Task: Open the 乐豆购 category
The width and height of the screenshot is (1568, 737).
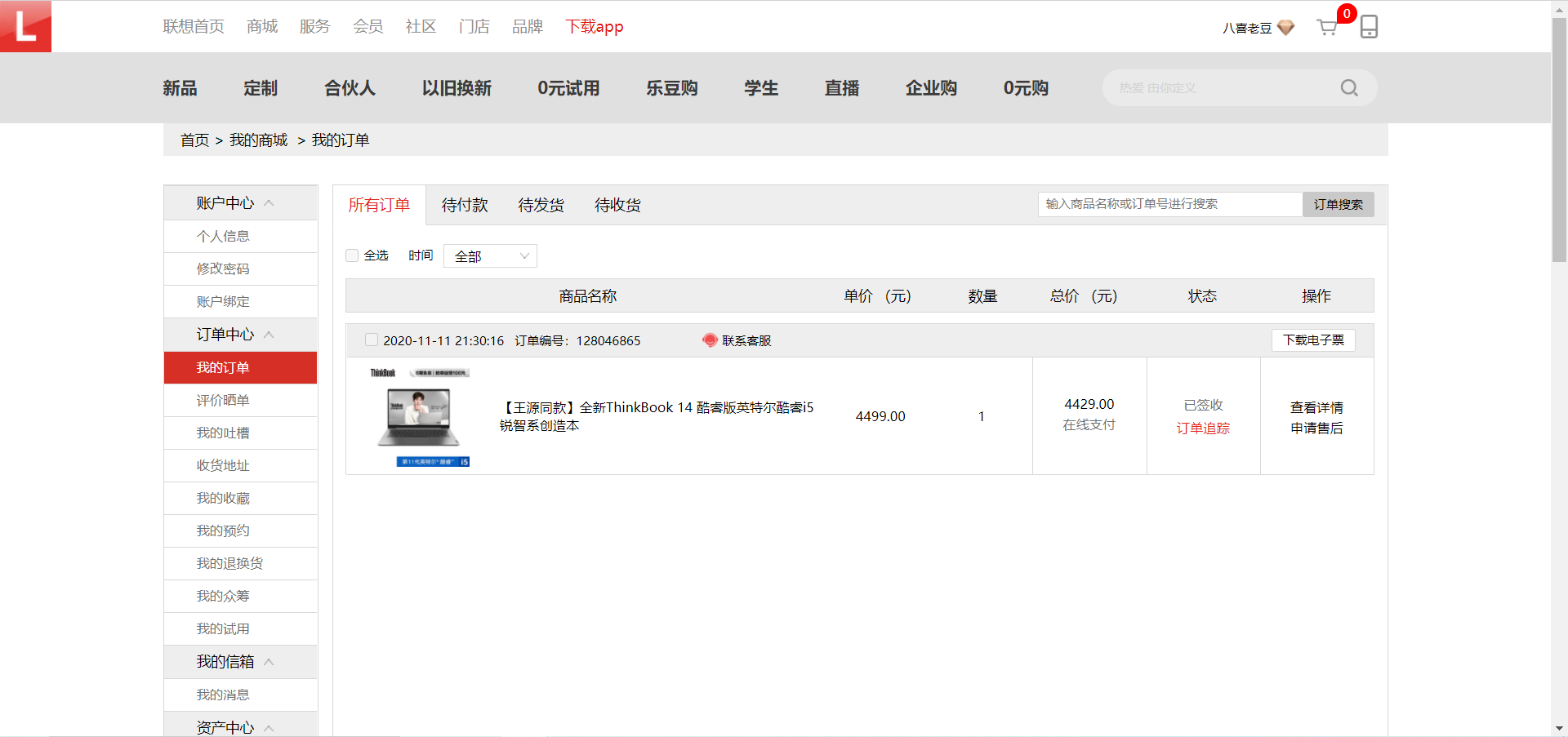Action: tap(671, 88)
